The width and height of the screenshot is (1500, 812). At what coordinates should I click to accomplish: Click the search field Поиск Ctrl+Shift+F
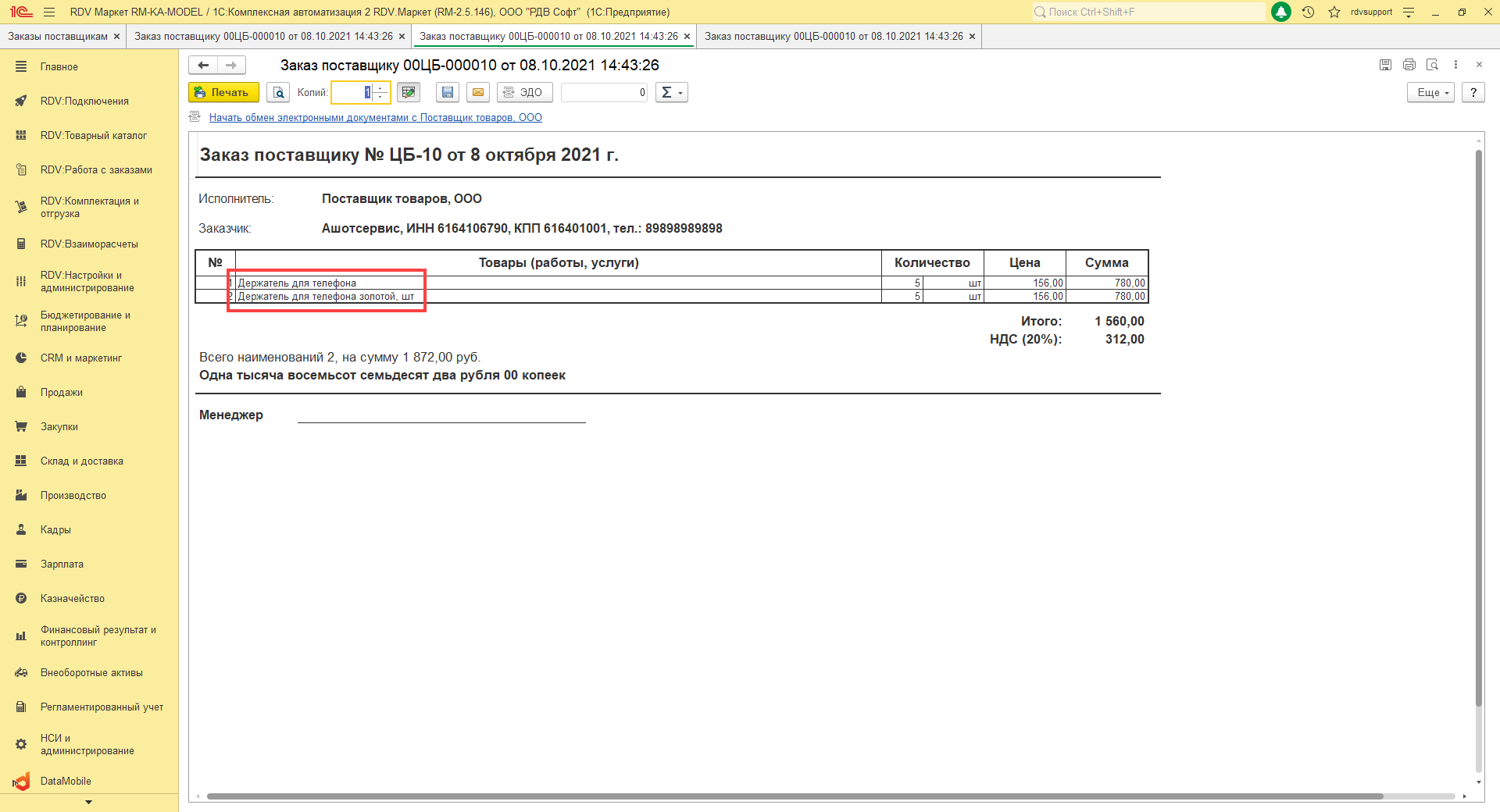[1148, 12]
